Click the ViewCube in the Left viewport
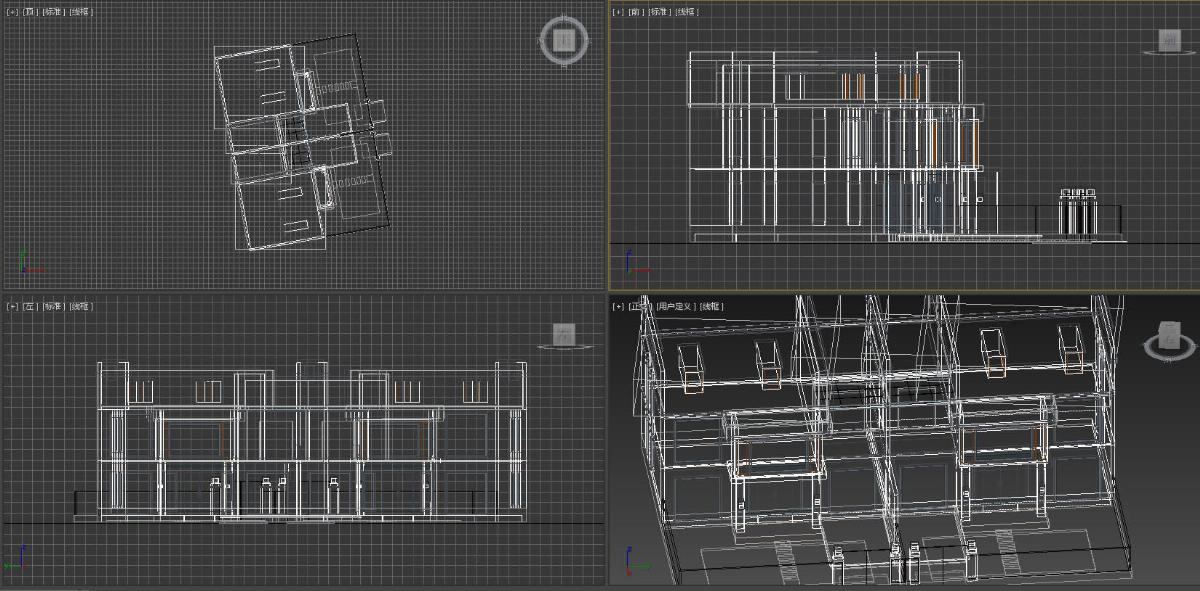 tap(564, 334)
